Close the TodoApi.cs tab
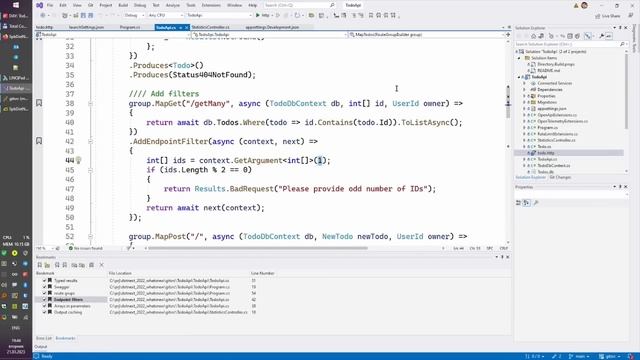The image size is (640, 360). click(187, 27)
